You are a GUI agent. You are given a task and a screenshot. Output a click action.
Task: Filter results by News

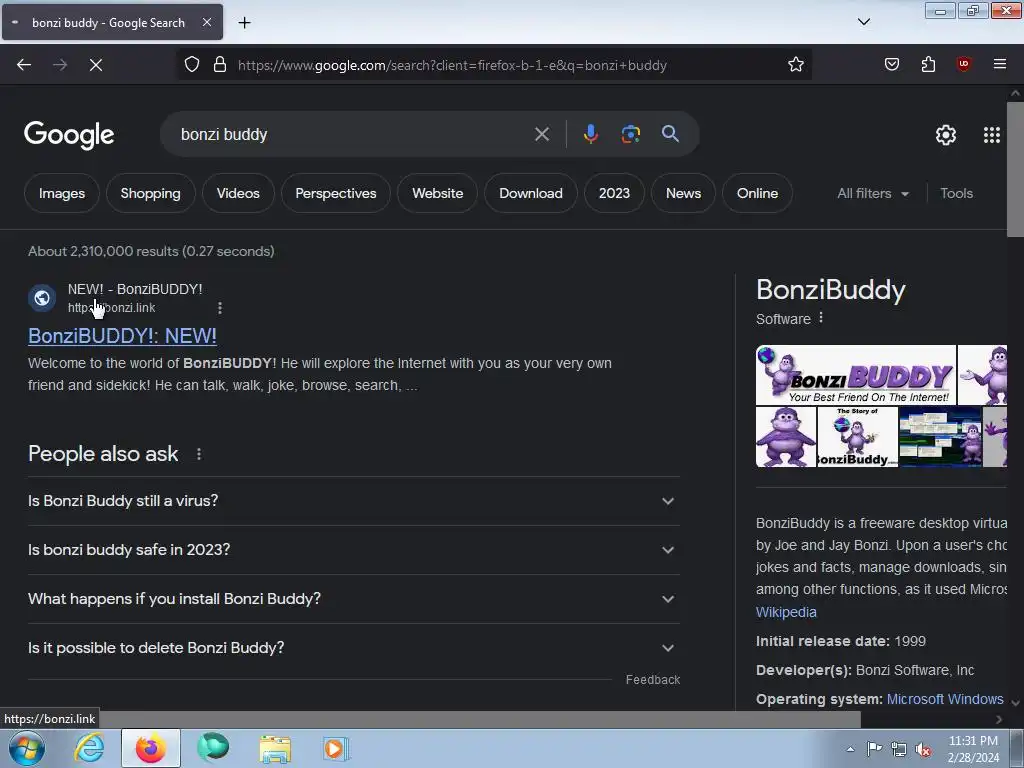683,193
